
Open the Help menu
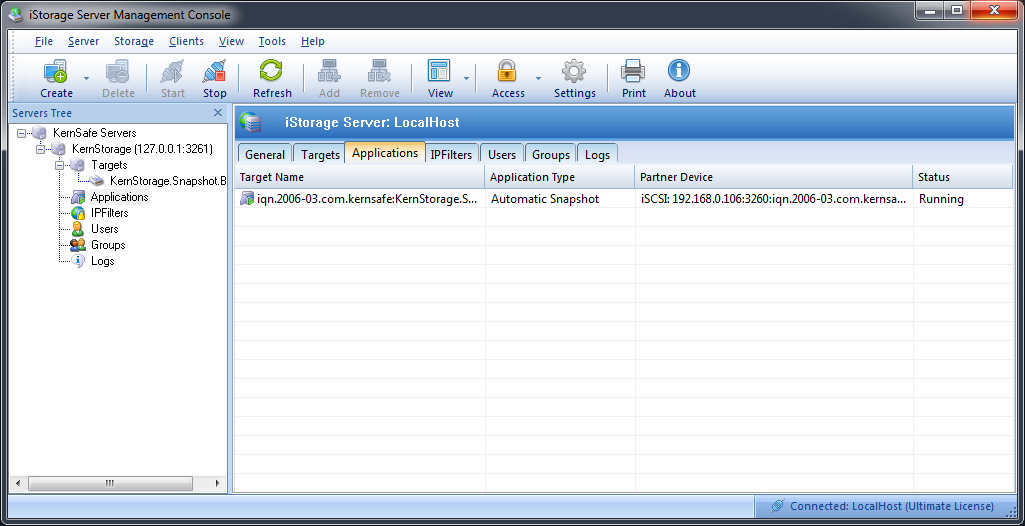pyautogui.click(x=312, y=41)
